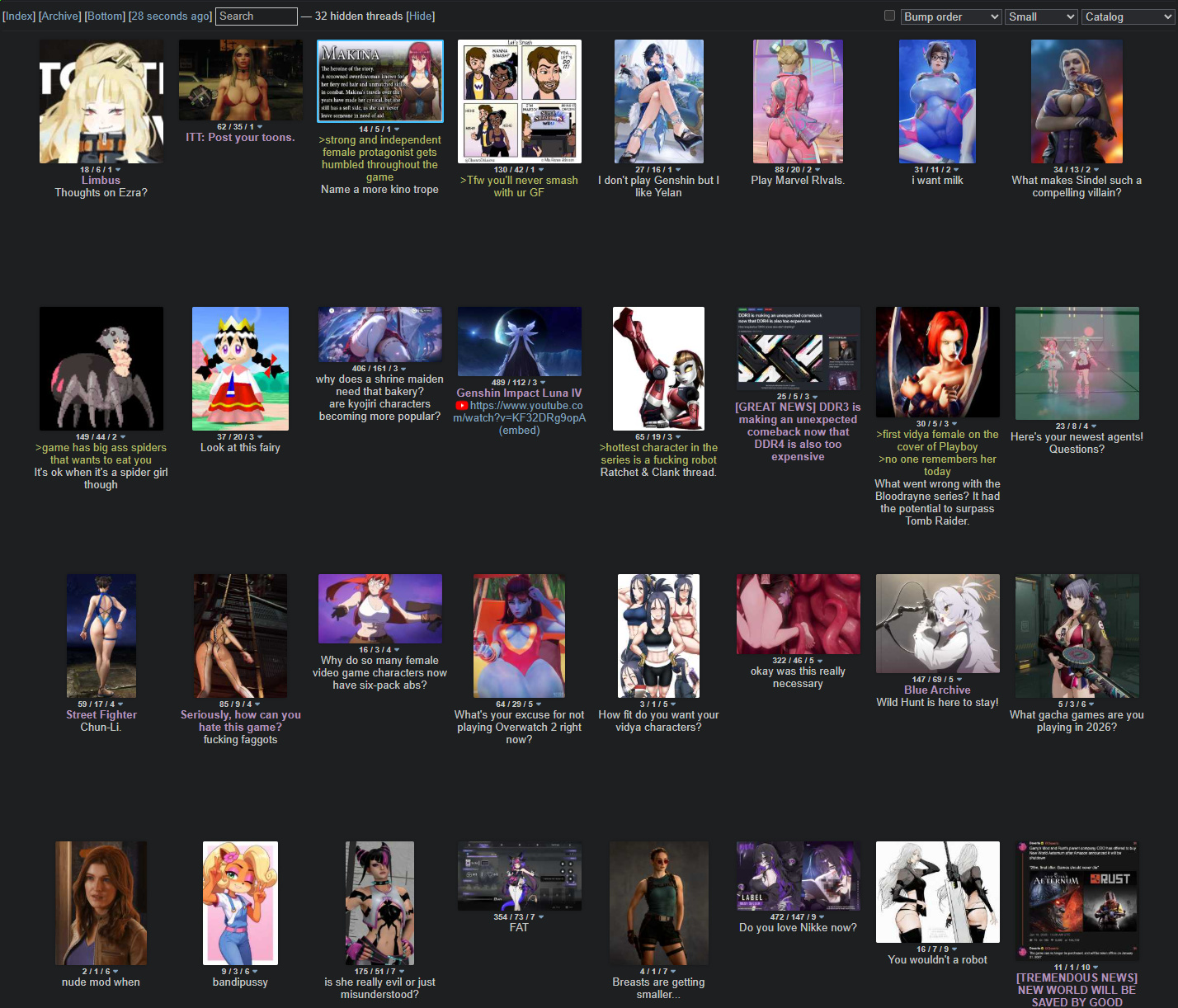This screenshot has height=1008, width=1178.
Task: Open menu arrow for 'i want milk' thread
Action: pos(956,170)
